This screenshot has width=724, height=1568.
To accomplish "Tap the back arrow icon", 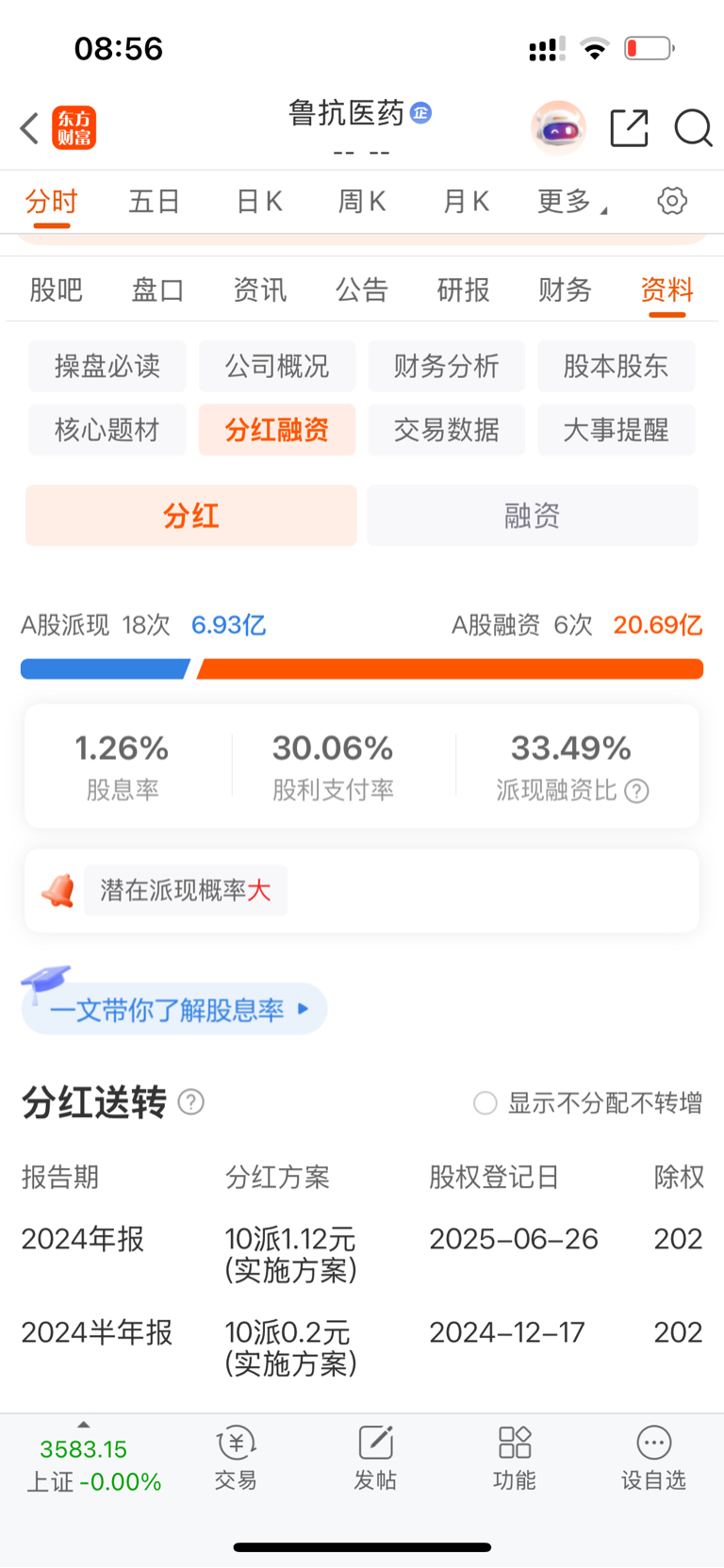I will pyautogui.click(x=29, y=128).
